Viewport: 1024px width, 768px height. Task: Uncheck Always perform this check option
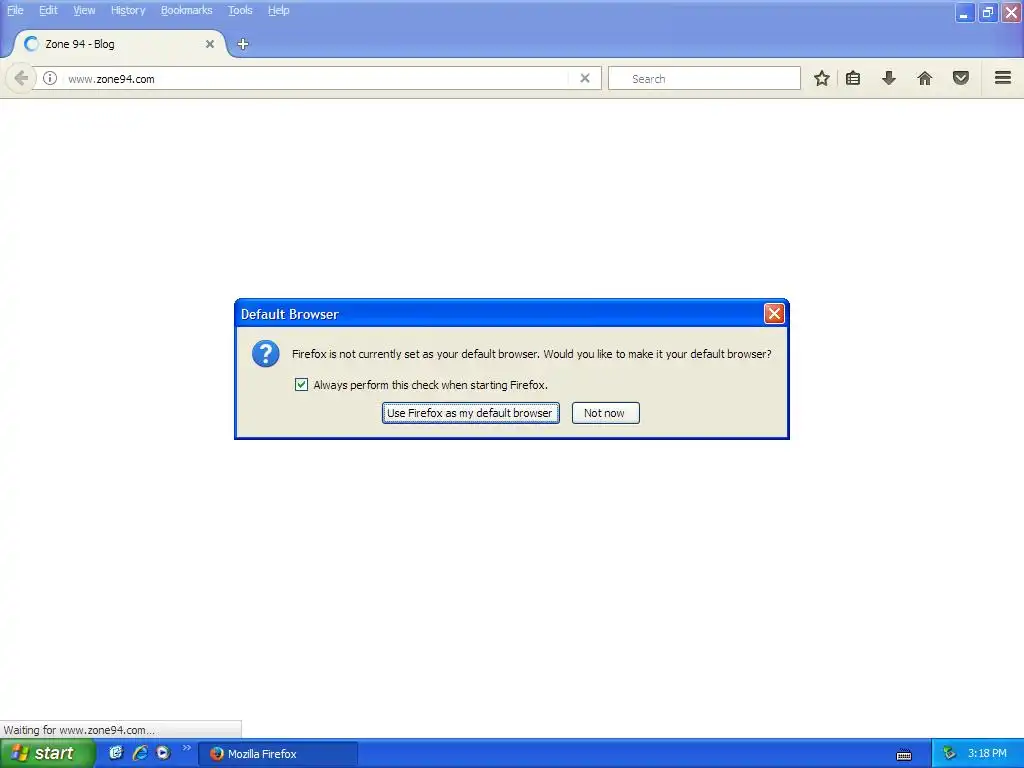click(x=301, y=385)
